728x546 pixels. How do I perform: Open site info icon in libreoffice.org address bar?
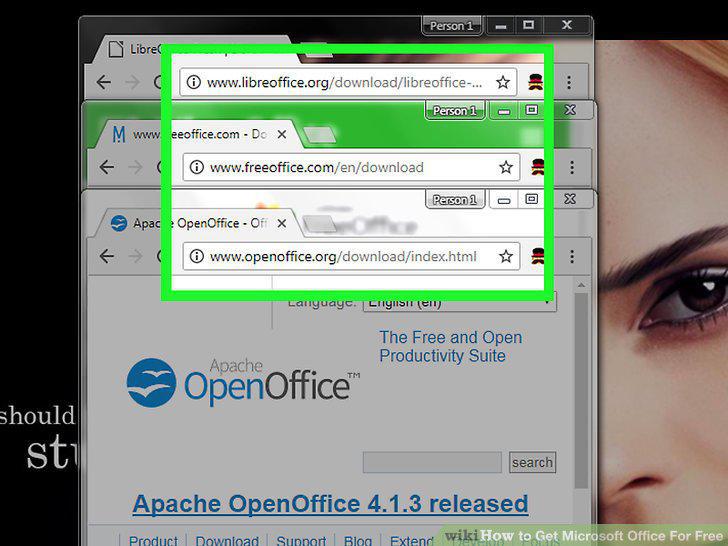(194, 82)
